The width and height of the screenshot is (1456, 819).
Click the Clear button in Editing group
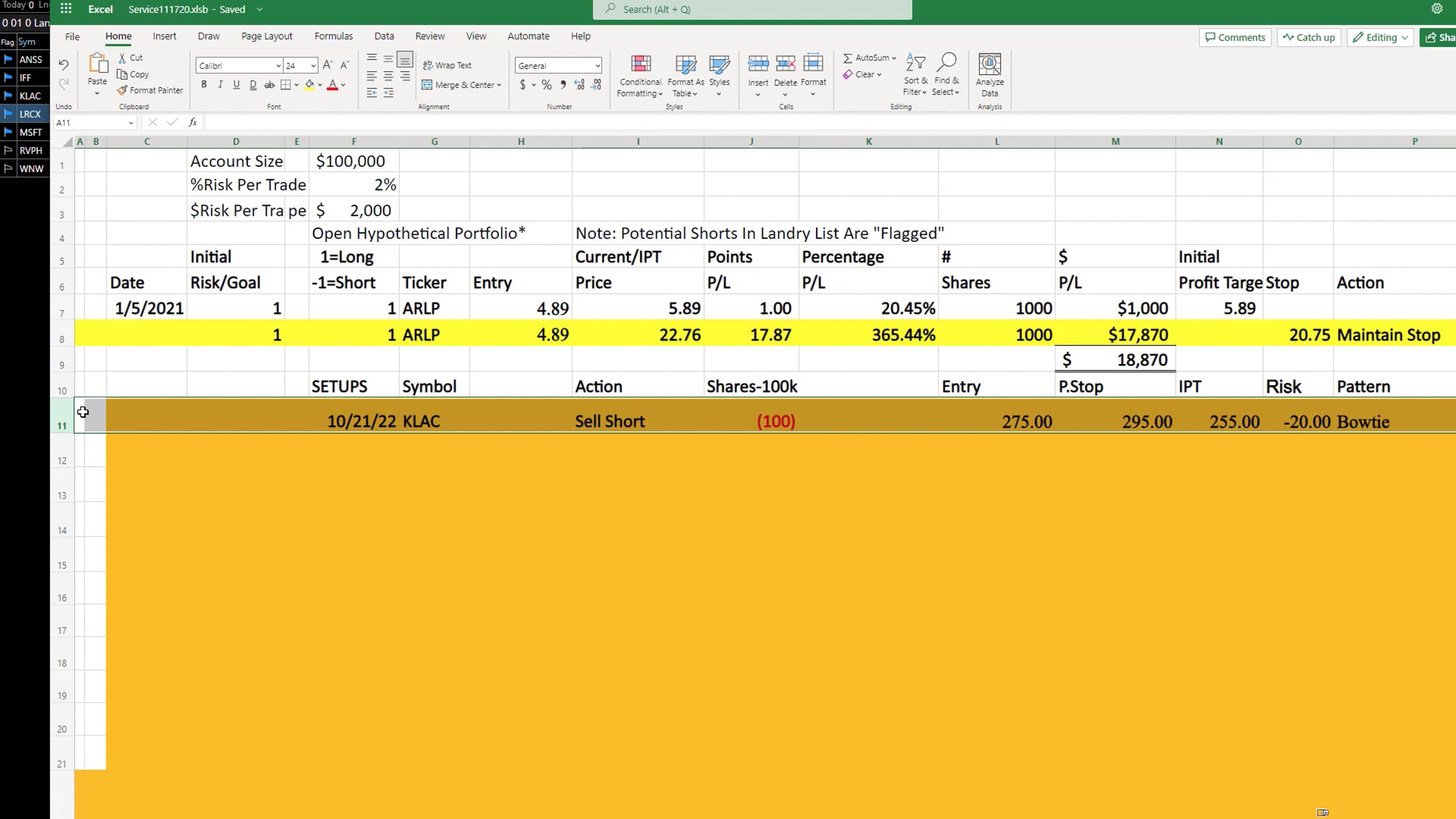(x=862, y=74)
